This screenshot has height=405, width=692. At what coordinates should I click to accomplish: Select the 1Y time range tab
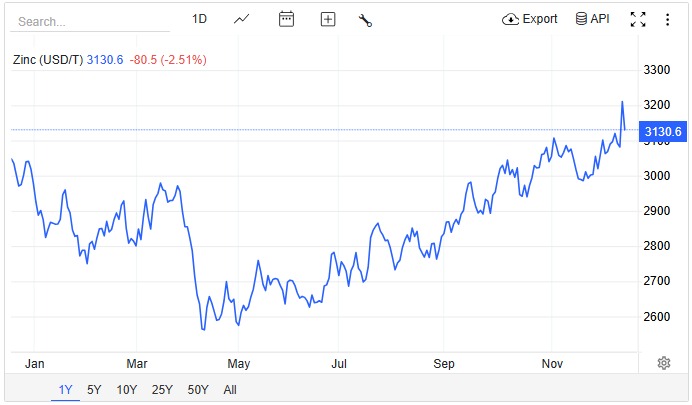[66, 390]
